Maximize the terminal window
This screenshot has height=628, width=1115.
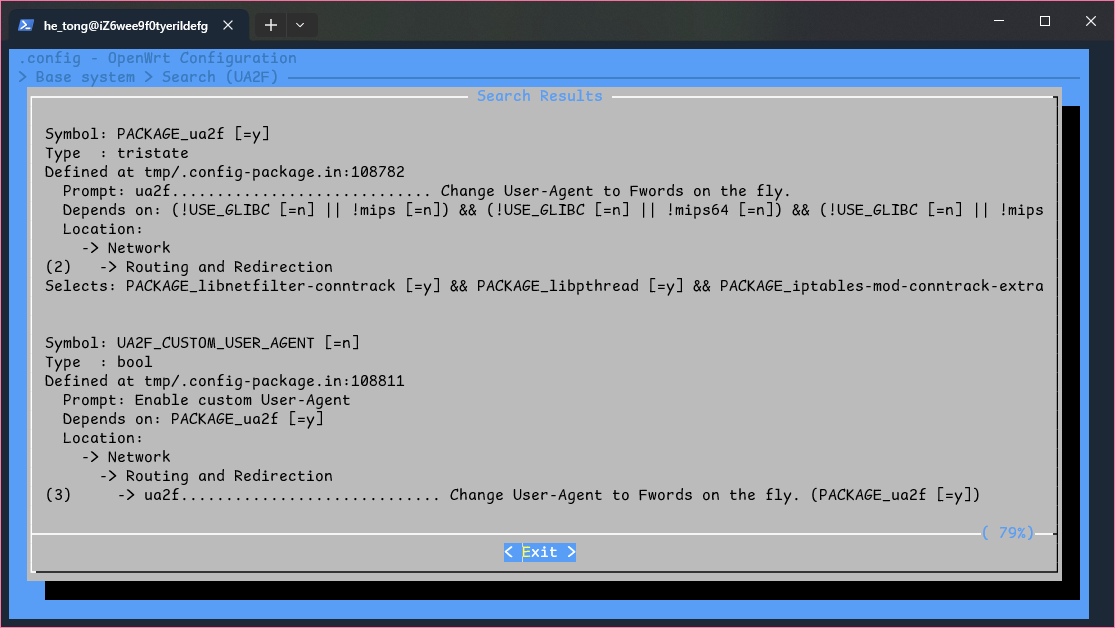[1044, 21]
